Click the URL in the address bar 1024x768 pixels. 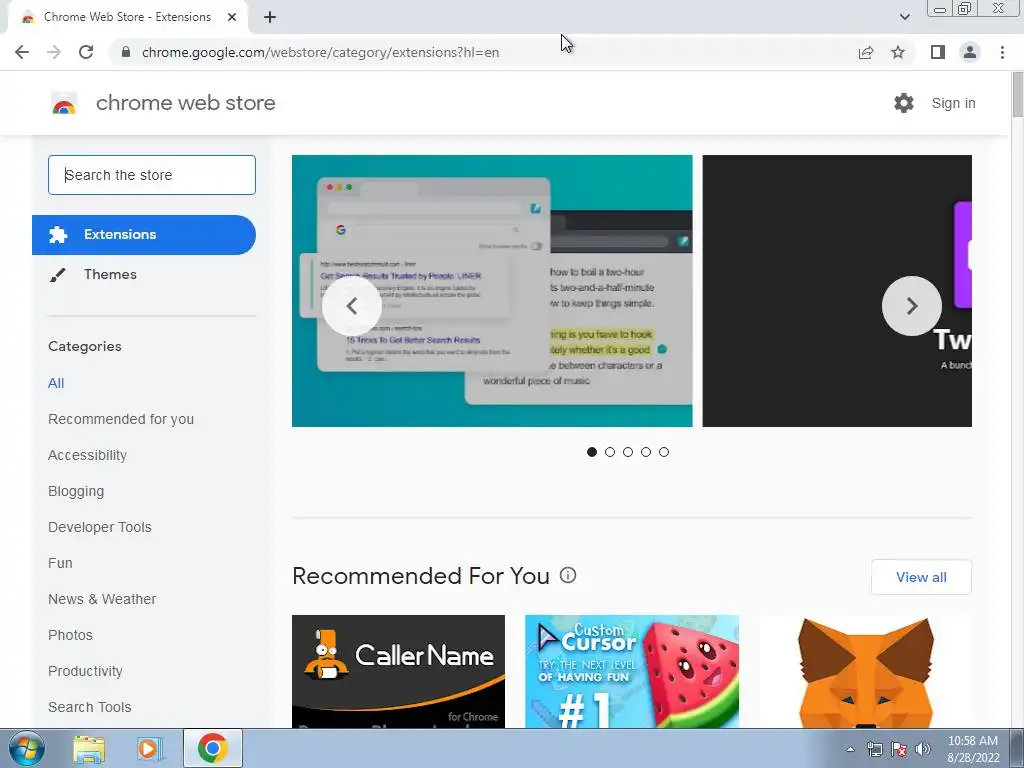(x=320, y=52)
